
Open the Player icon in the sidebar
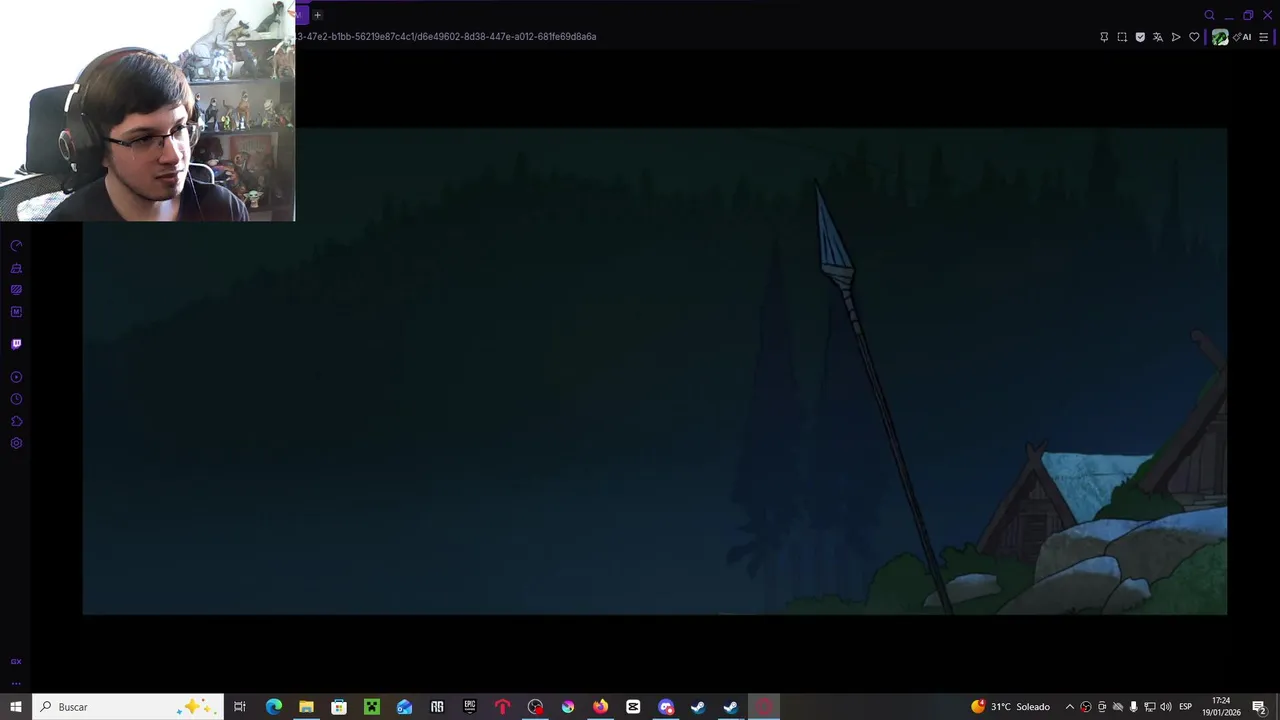click(x=16, y=377)
